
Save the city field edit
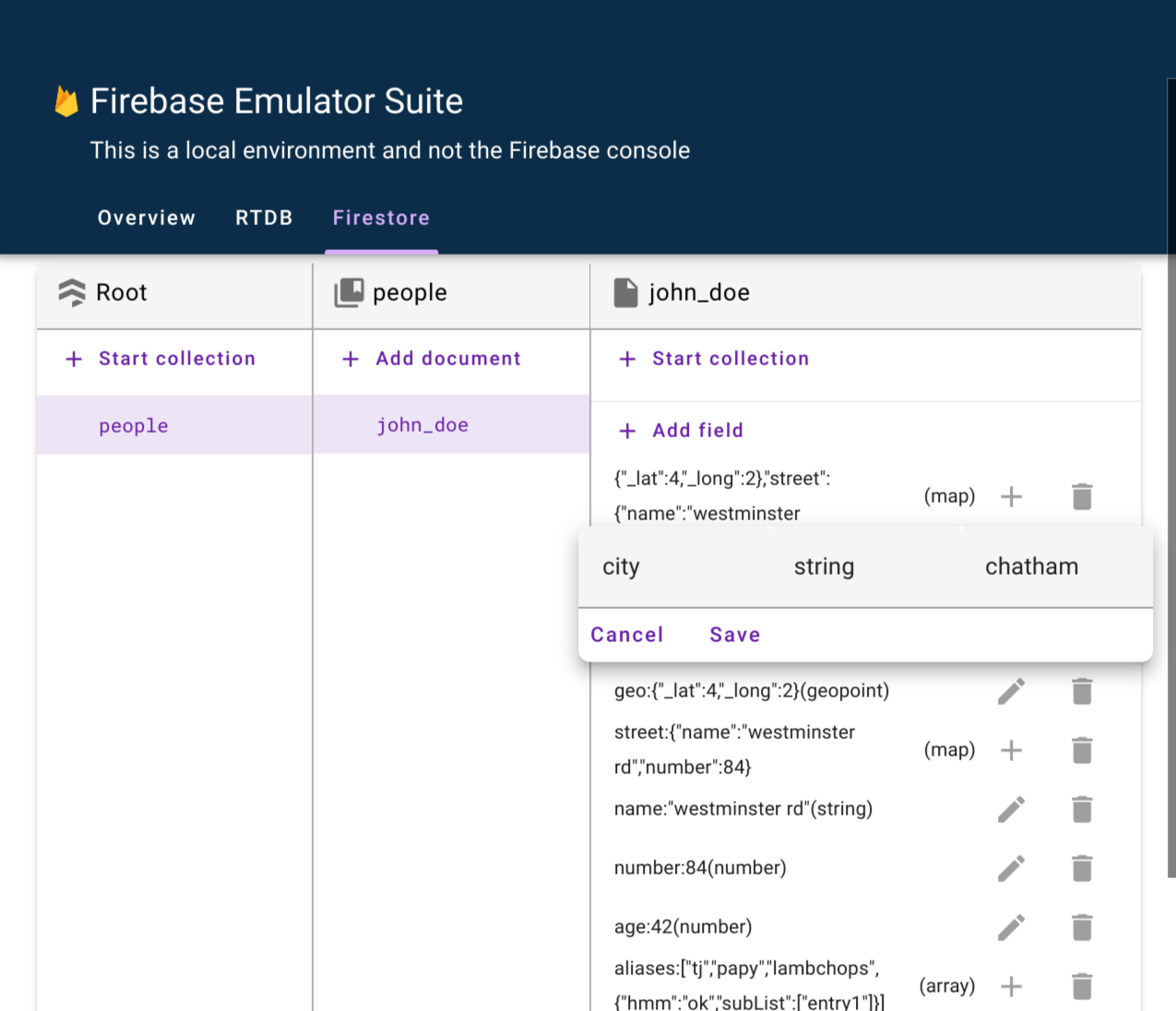click(x=735, y=635)
